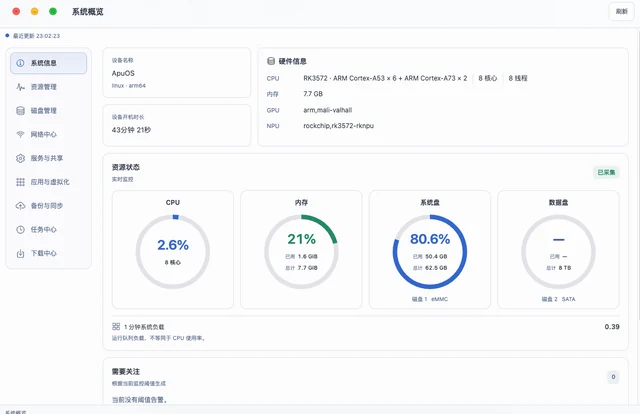Click the 7.7 GB memory value
640x414 pixels.
pos(313,94)
